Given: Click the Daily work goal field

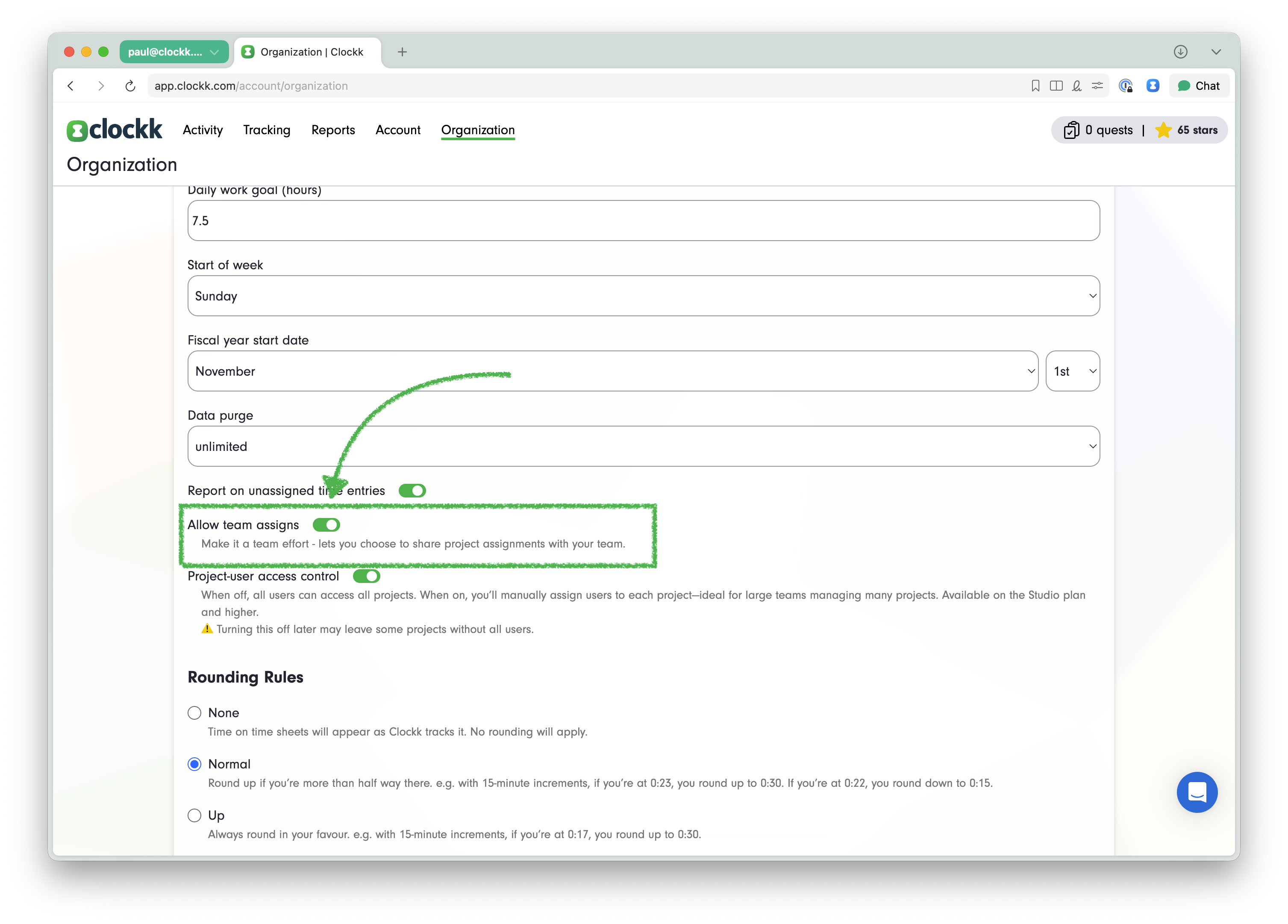Looking at the screenshot, I should [x=643, y=221].
